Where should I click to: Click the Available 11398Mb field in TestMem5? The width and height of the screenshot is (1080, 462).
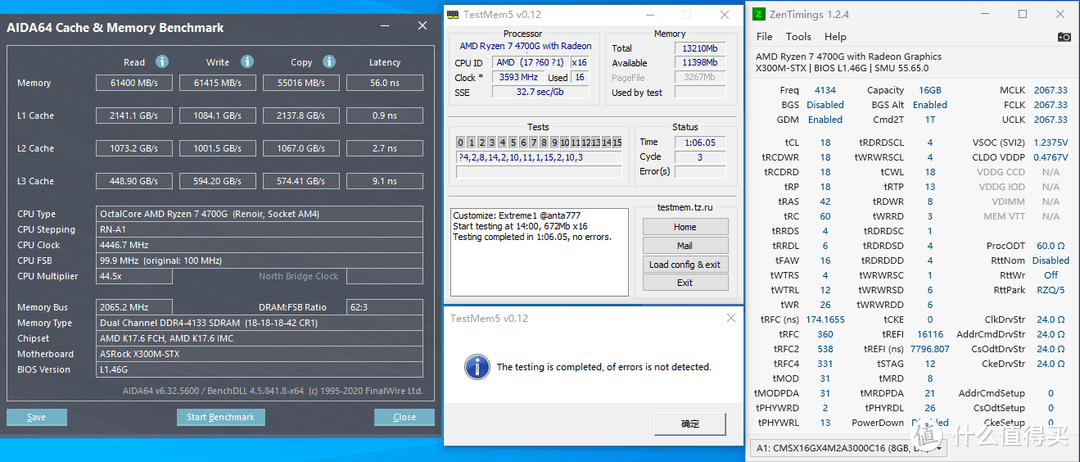point(700,63)
